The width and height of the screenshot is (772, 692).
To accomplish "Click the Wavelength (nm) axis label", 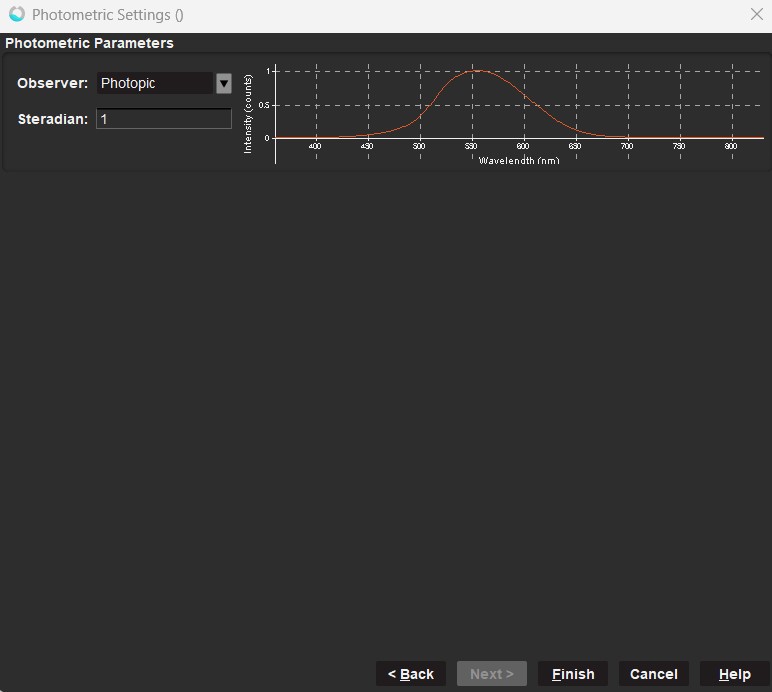I will [519, 160].
